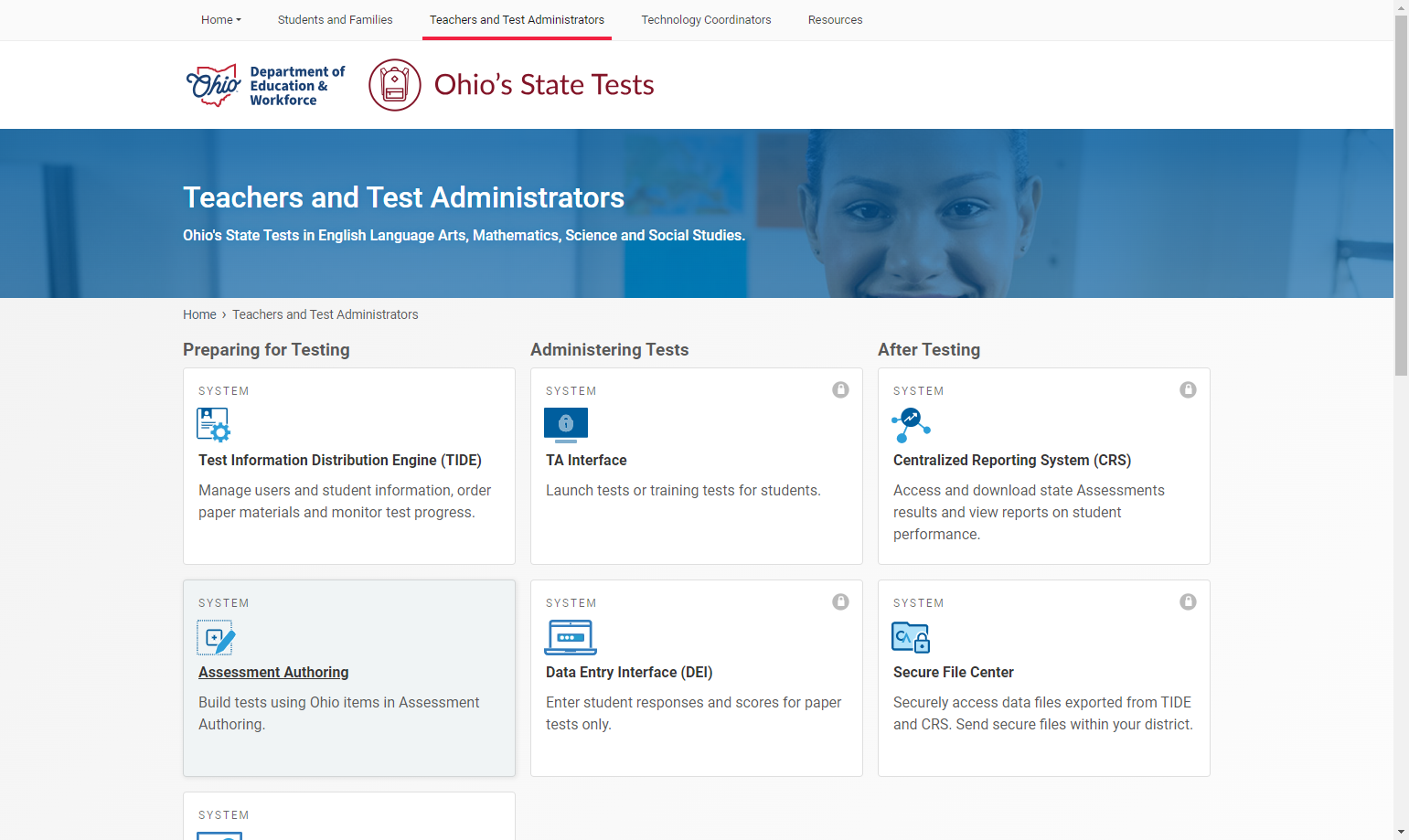The height and width of the screenshot is (840, 1409).
Task: Click the scrollbar down arrow
Action: tap(1401, 832)
